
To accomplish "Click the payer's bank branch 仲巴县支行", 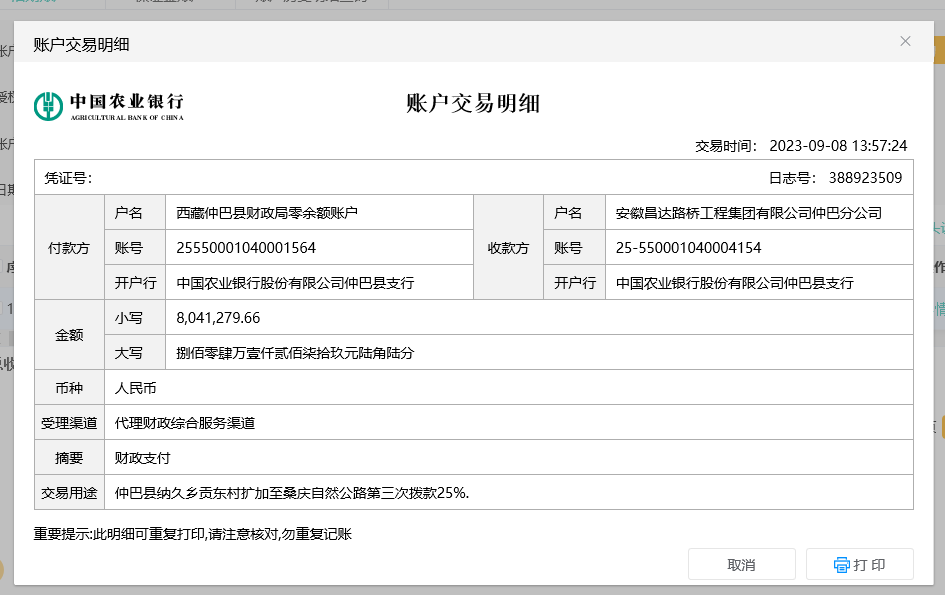I will [295, 283].
